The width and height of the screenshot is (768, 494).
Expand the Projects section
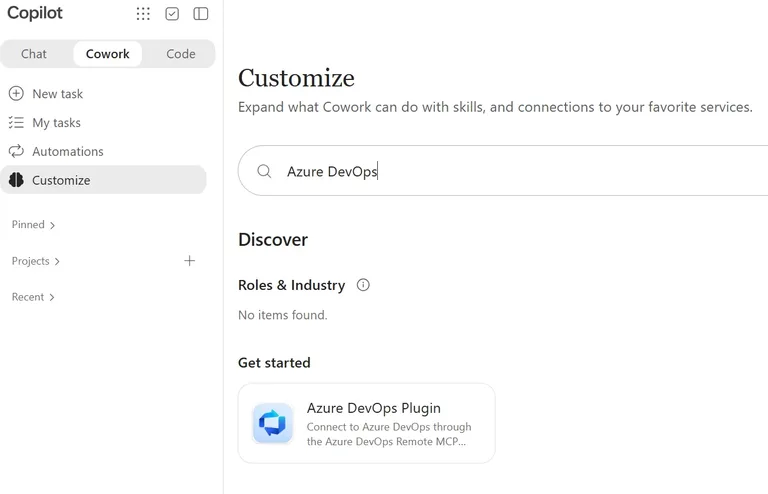tap(36, 261)
